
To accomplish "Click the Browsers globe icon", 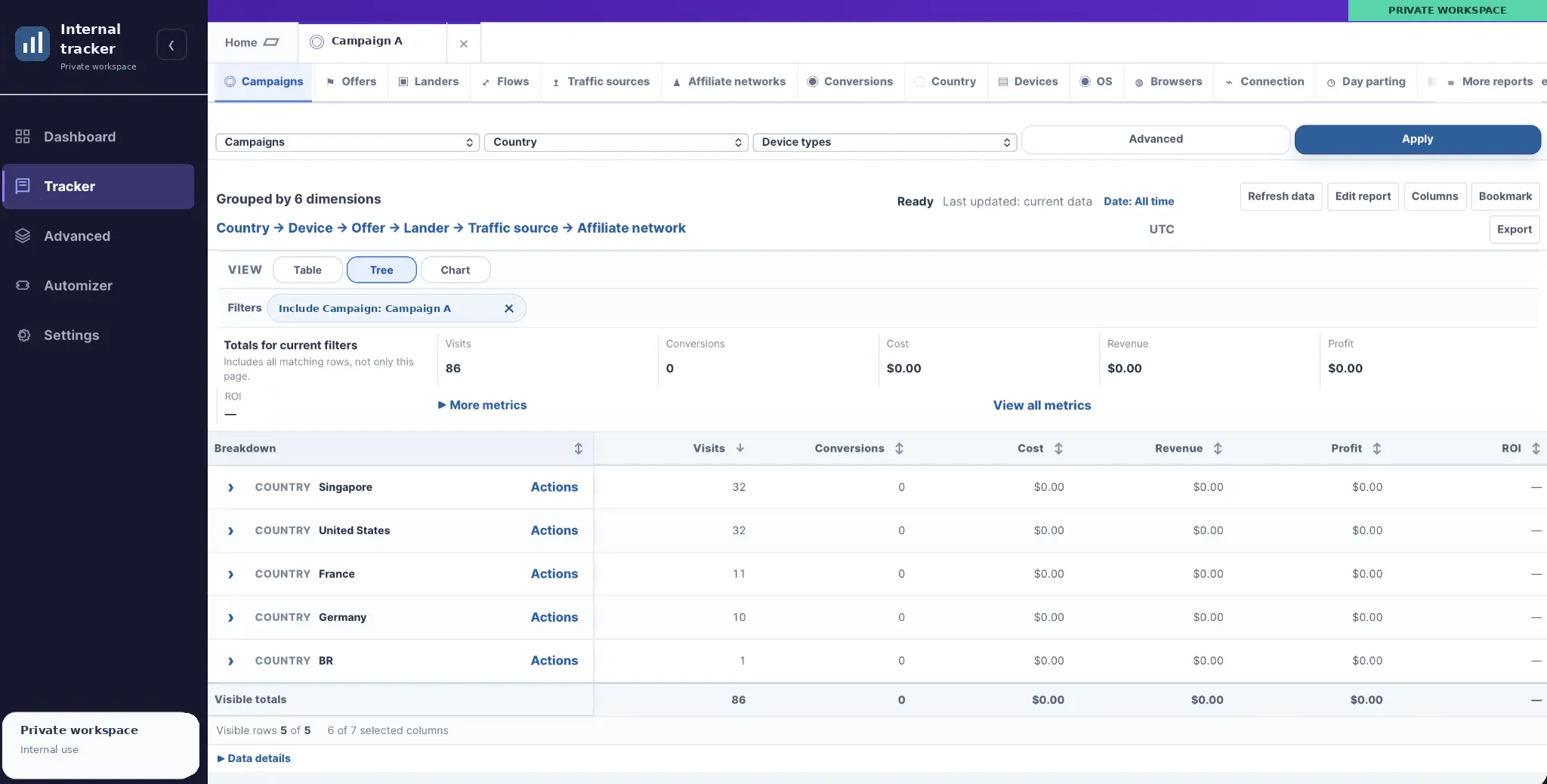I will (x=1139, y=82).
